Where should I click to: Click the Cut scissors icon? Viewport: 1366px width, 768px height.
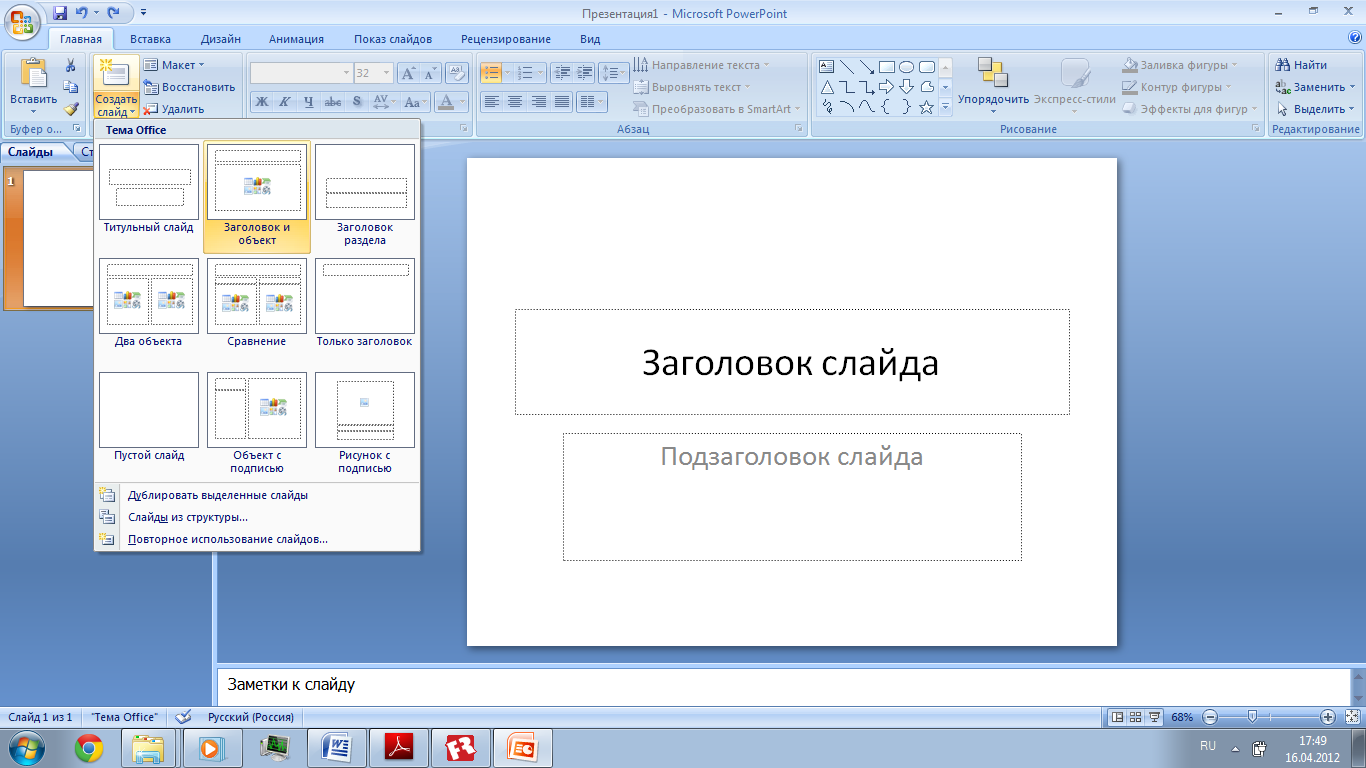pos(70,65)
